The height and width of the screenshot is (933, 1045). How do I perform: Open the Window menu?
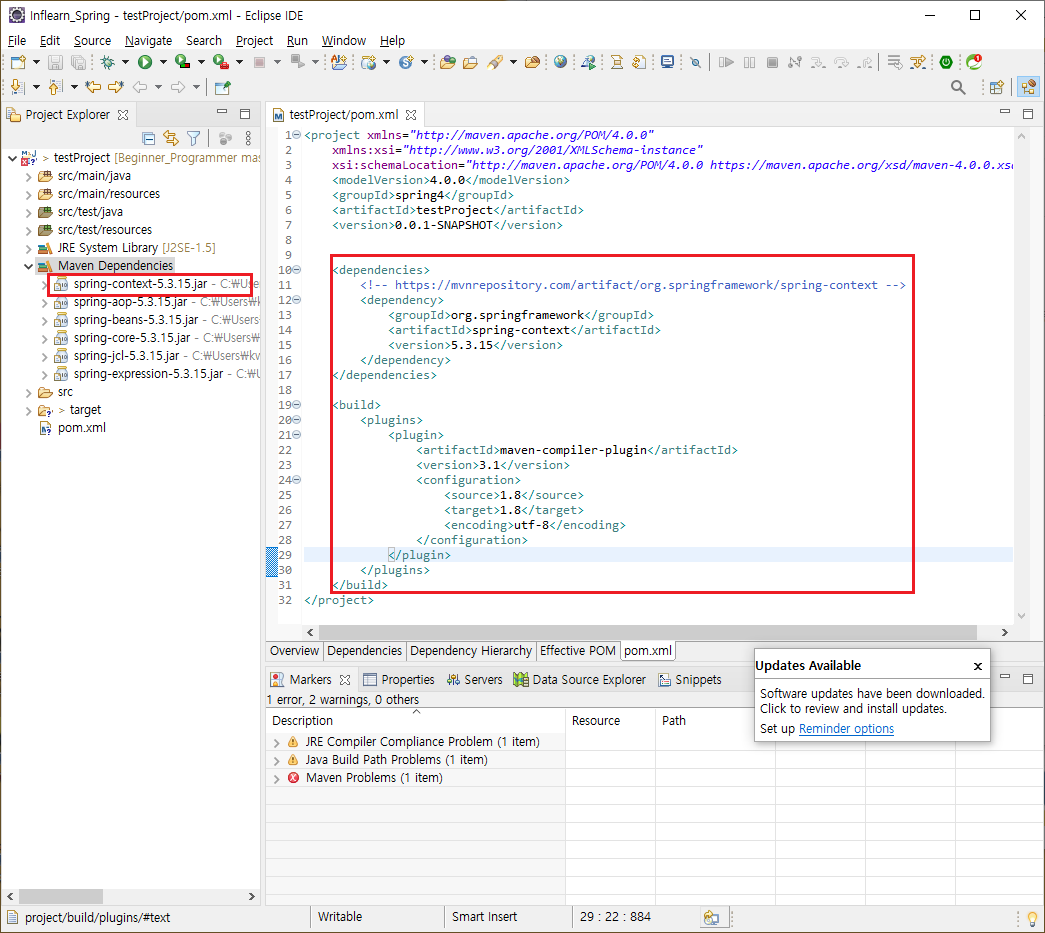[343, 41]
